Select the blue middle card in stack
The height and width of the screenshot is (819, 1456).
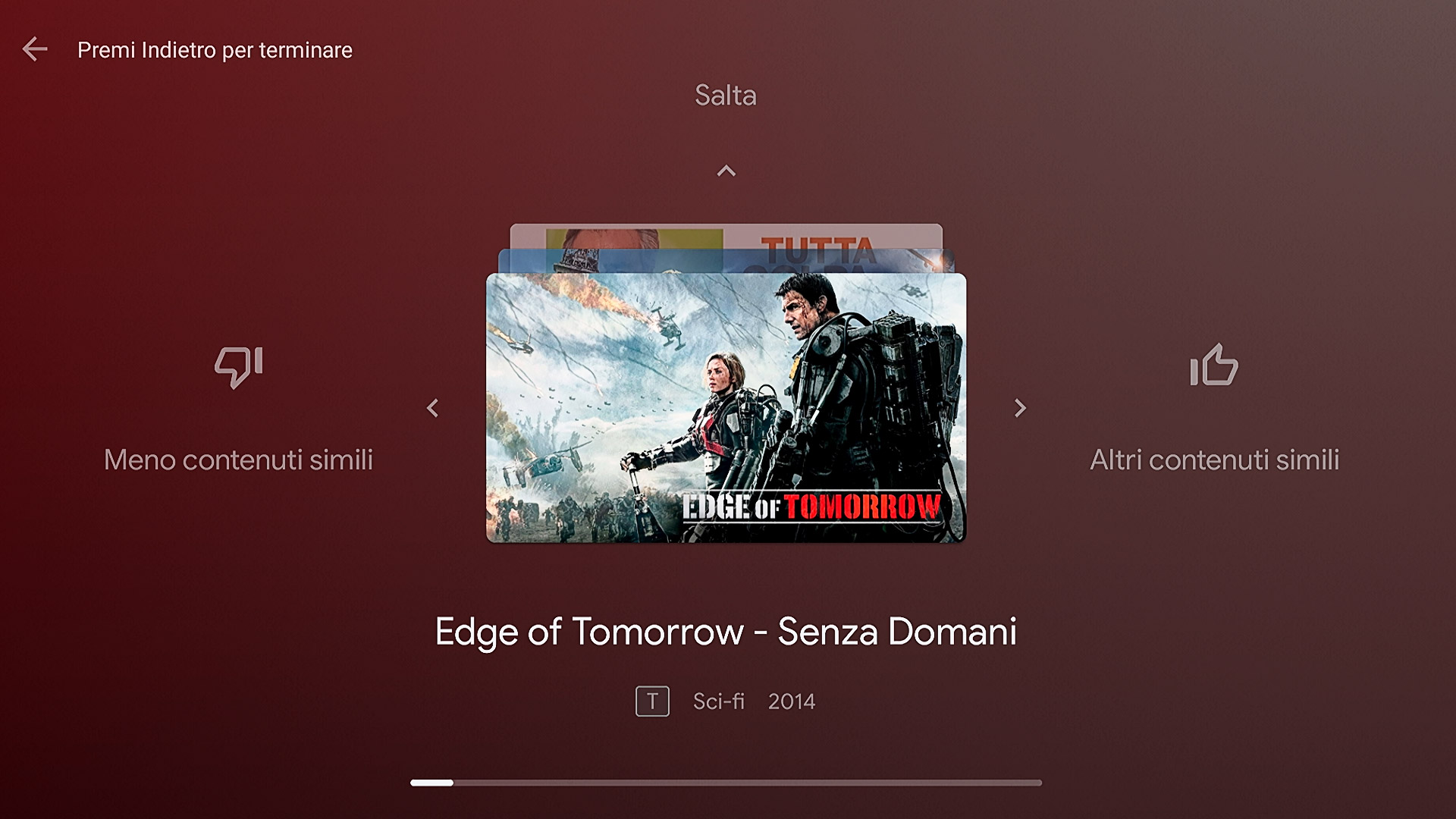(726, 261)
